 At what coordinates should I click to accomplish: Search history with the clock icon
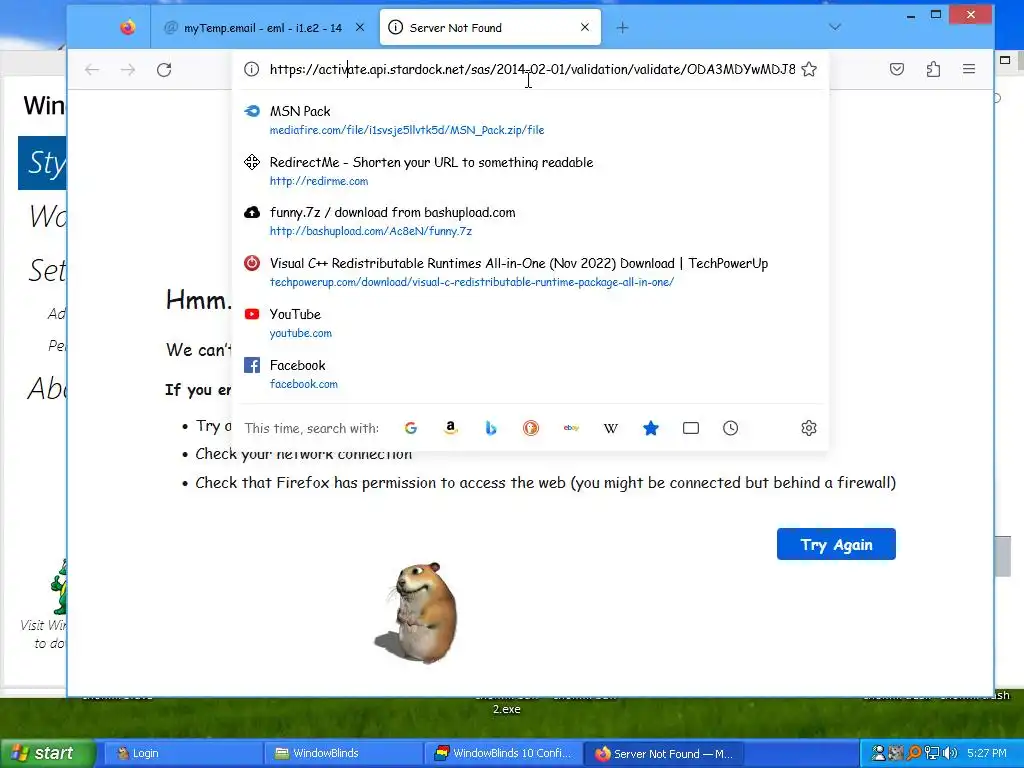[x=731, y=428]
